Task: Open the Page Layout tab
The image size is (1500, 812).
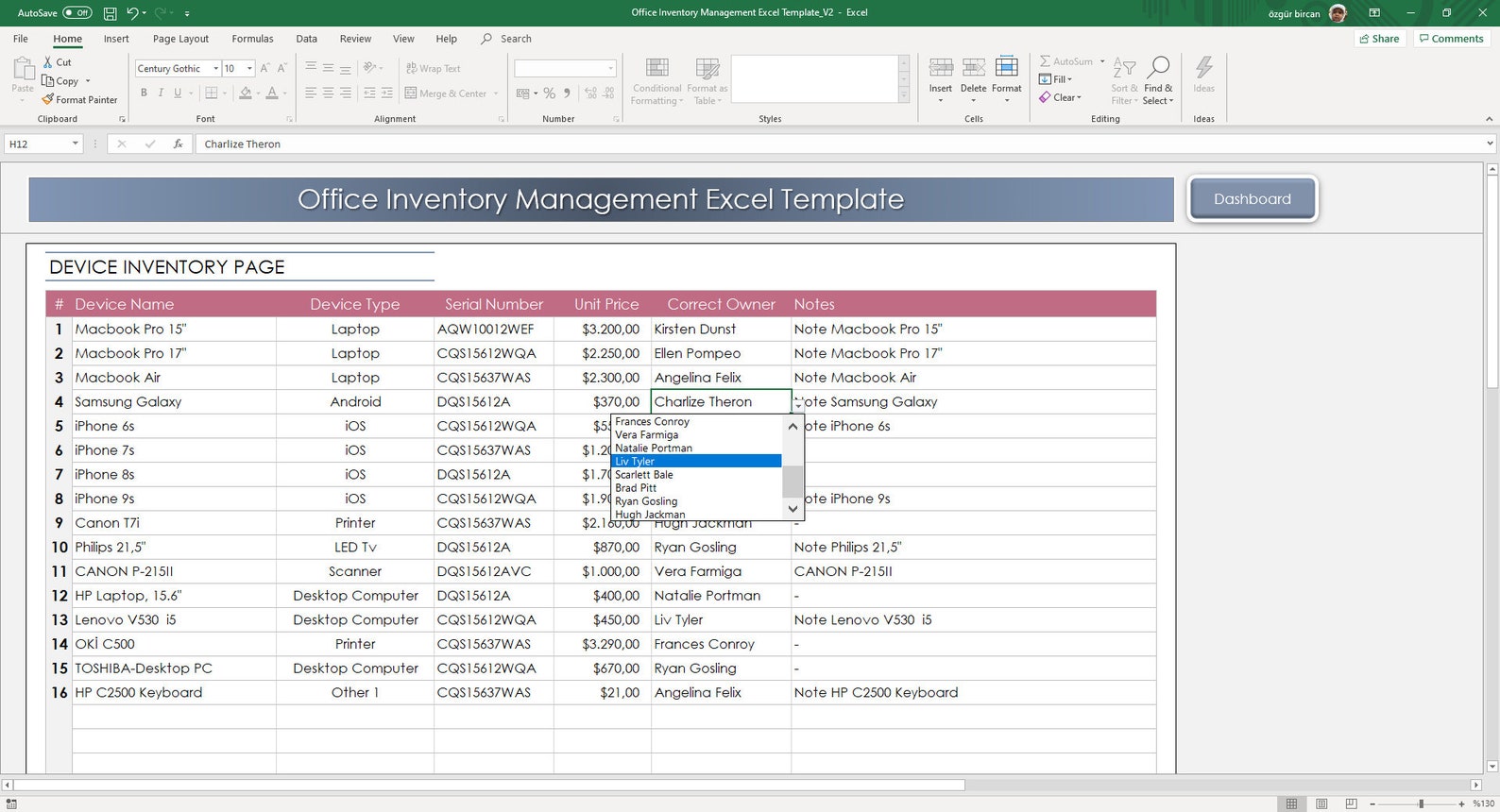Action: 180,39
